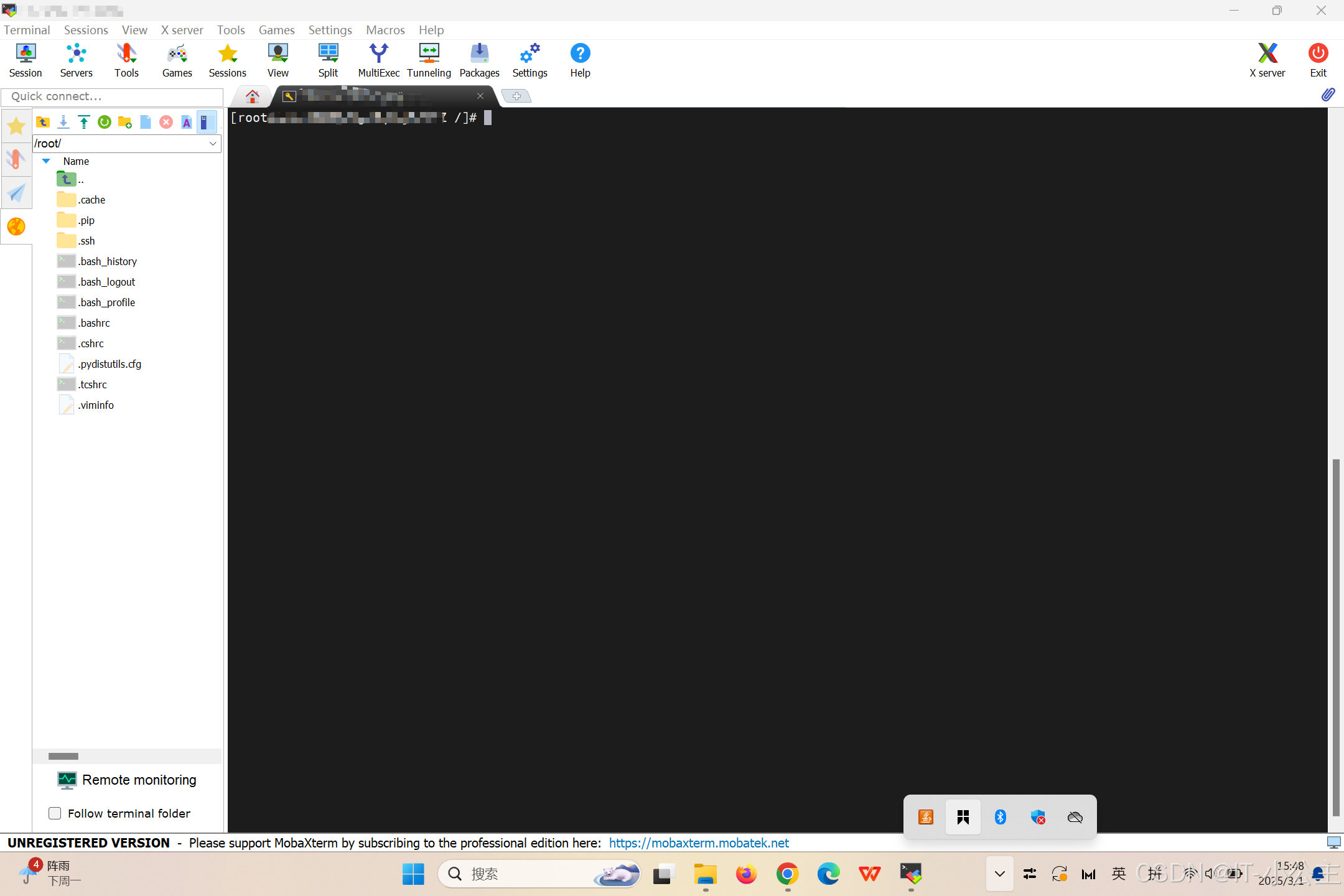Screen dimensions: 1344x896
Task: Enable Follow terminal folder checkbox
Action: (55, 813)
